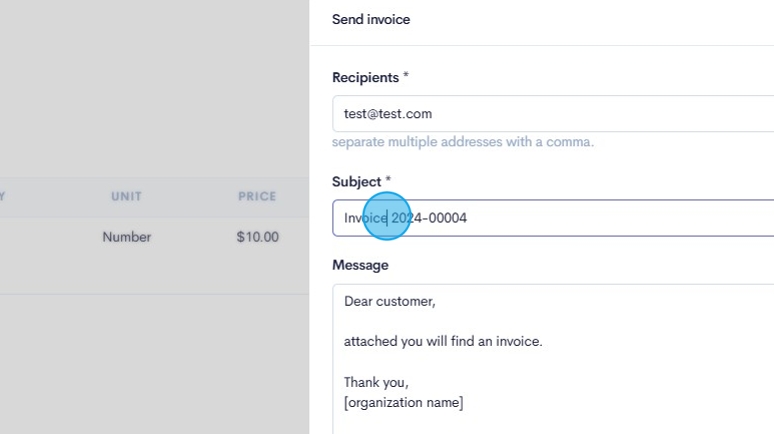Focus the Recipients email input field

[550, 114]
